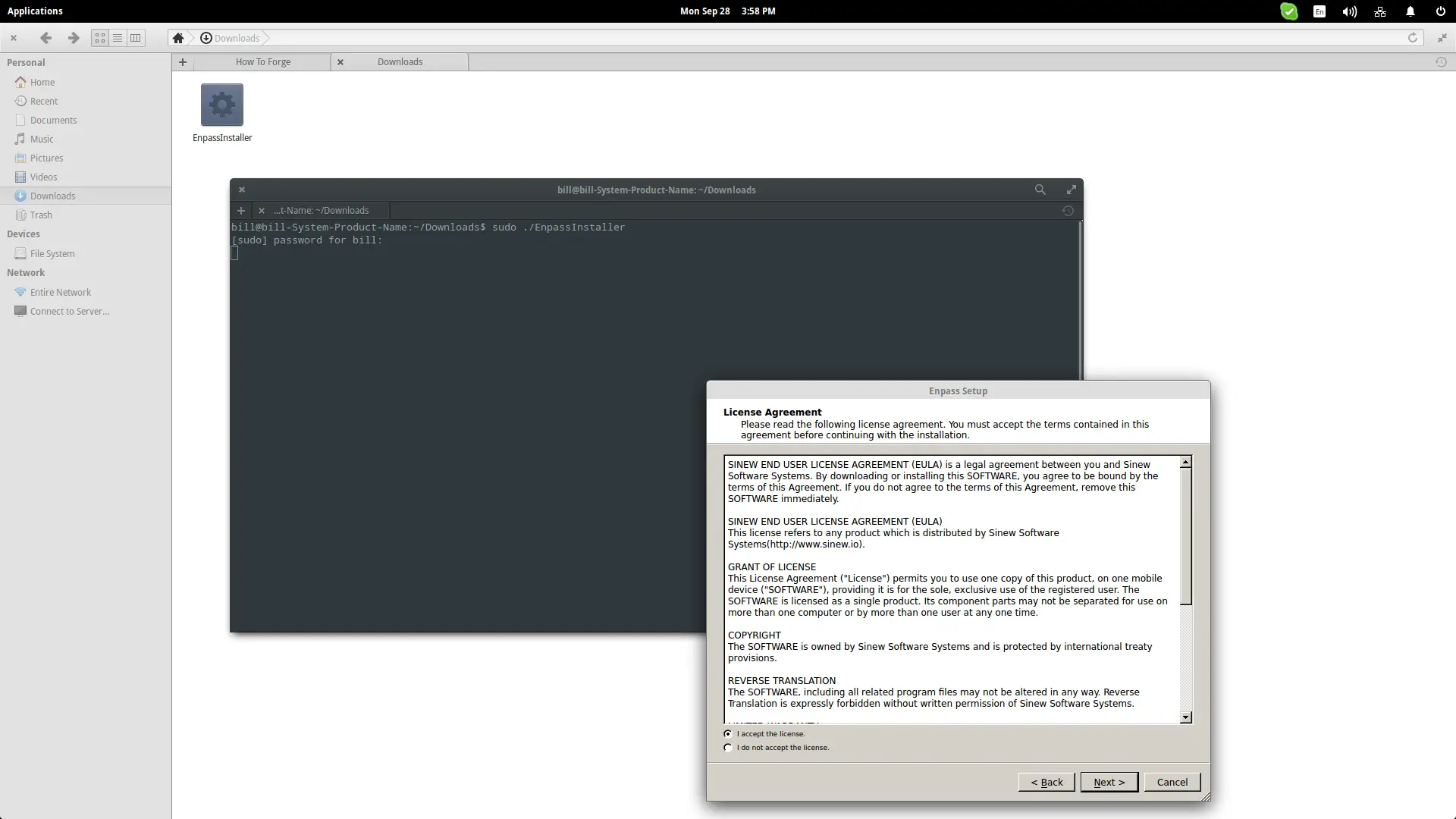The width and height of the screenshot is (1456, 819).
Task: Switch to list view in file manager
Action: 118,38
